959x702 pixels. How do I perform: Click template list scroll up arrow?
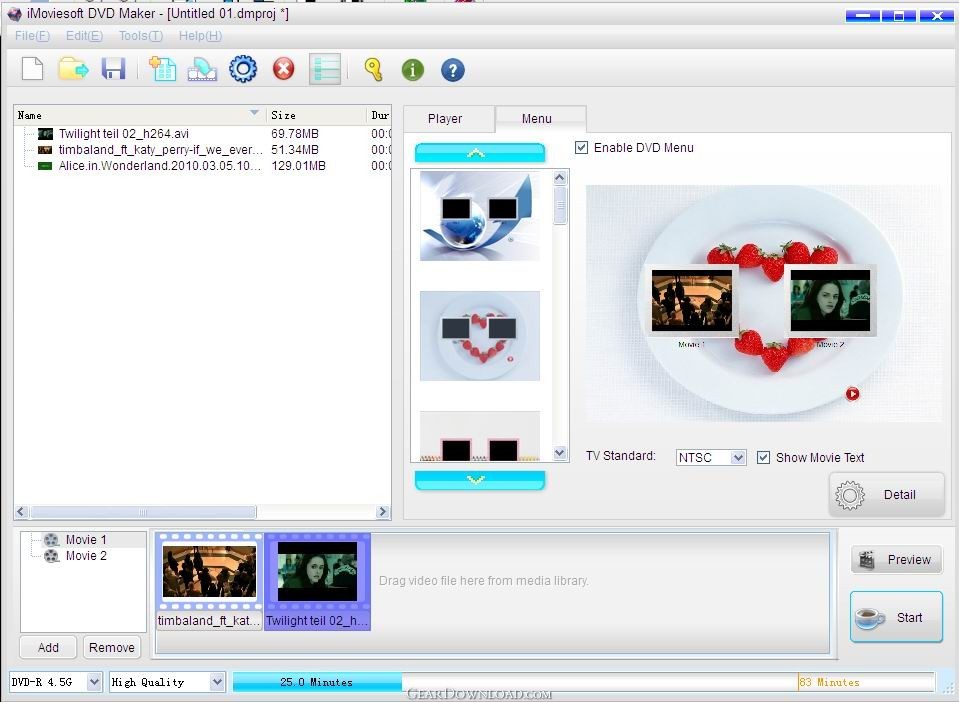point(560,178)
